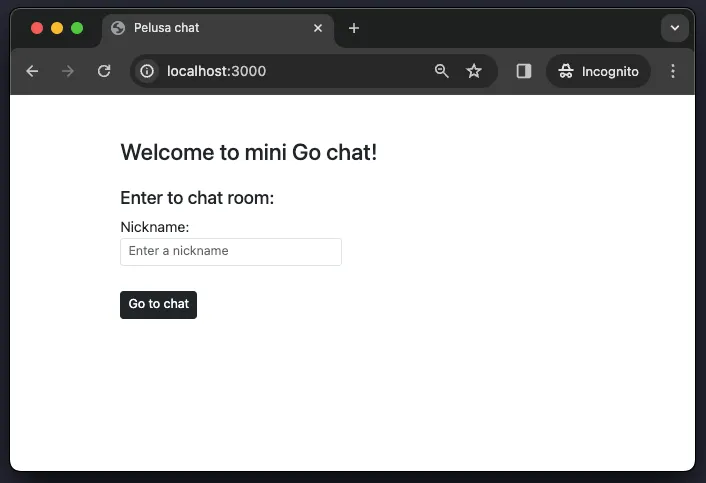Screen dimensions: 706x483
Task: Click the Nickname label text
Action: click(x=155, y=227)
